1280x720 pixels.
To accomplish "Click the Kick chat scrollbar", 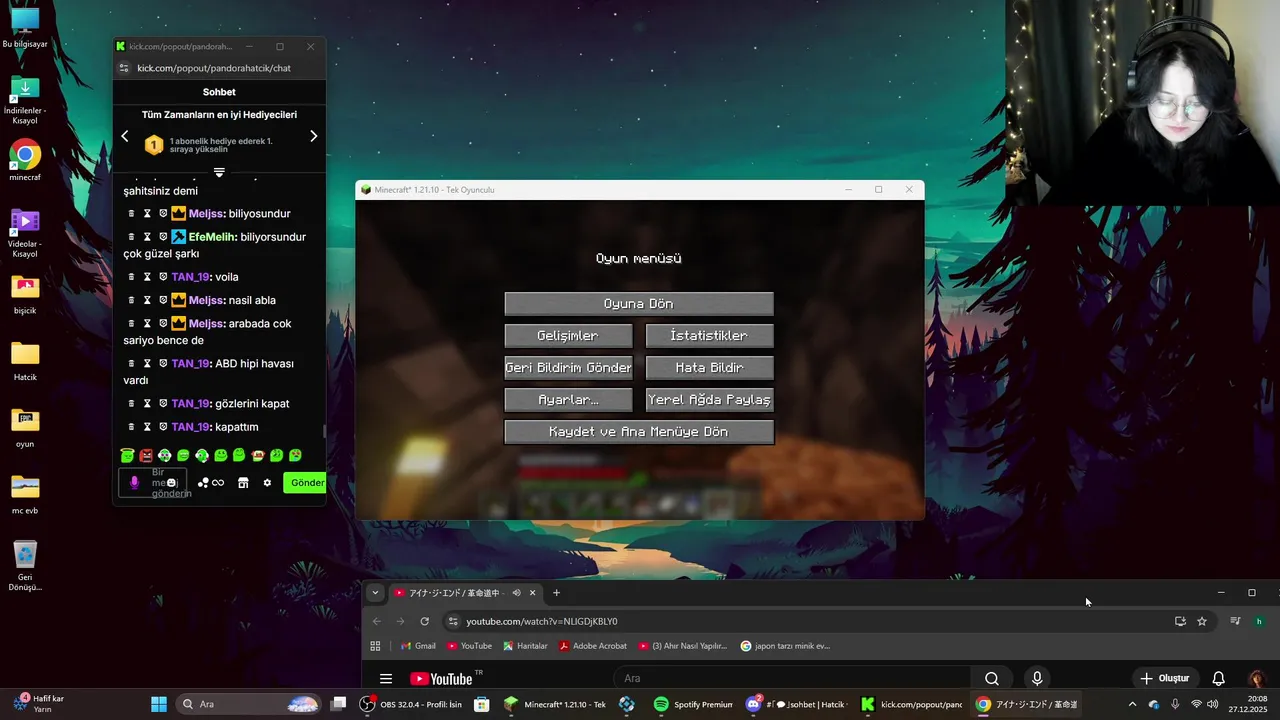I will (x=323, y=431).
